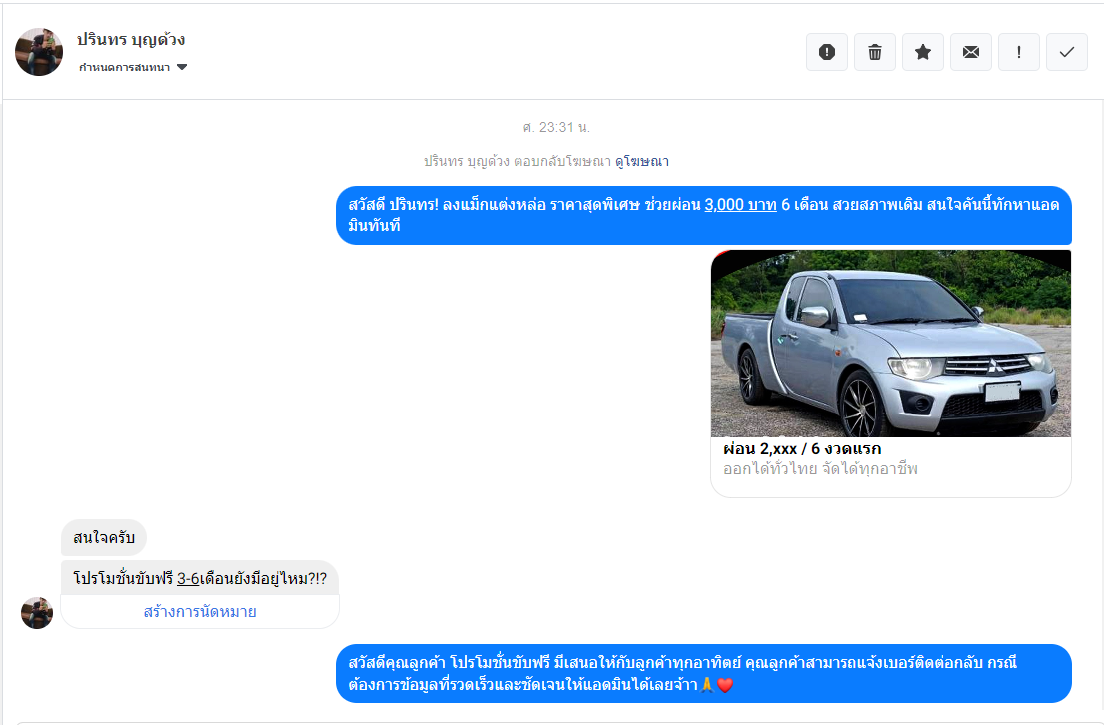The height and width of the screenshot is (725, 1104).
Task: Click the 3-6 underlined text in customer message
Action: click(x=188, y=579)
